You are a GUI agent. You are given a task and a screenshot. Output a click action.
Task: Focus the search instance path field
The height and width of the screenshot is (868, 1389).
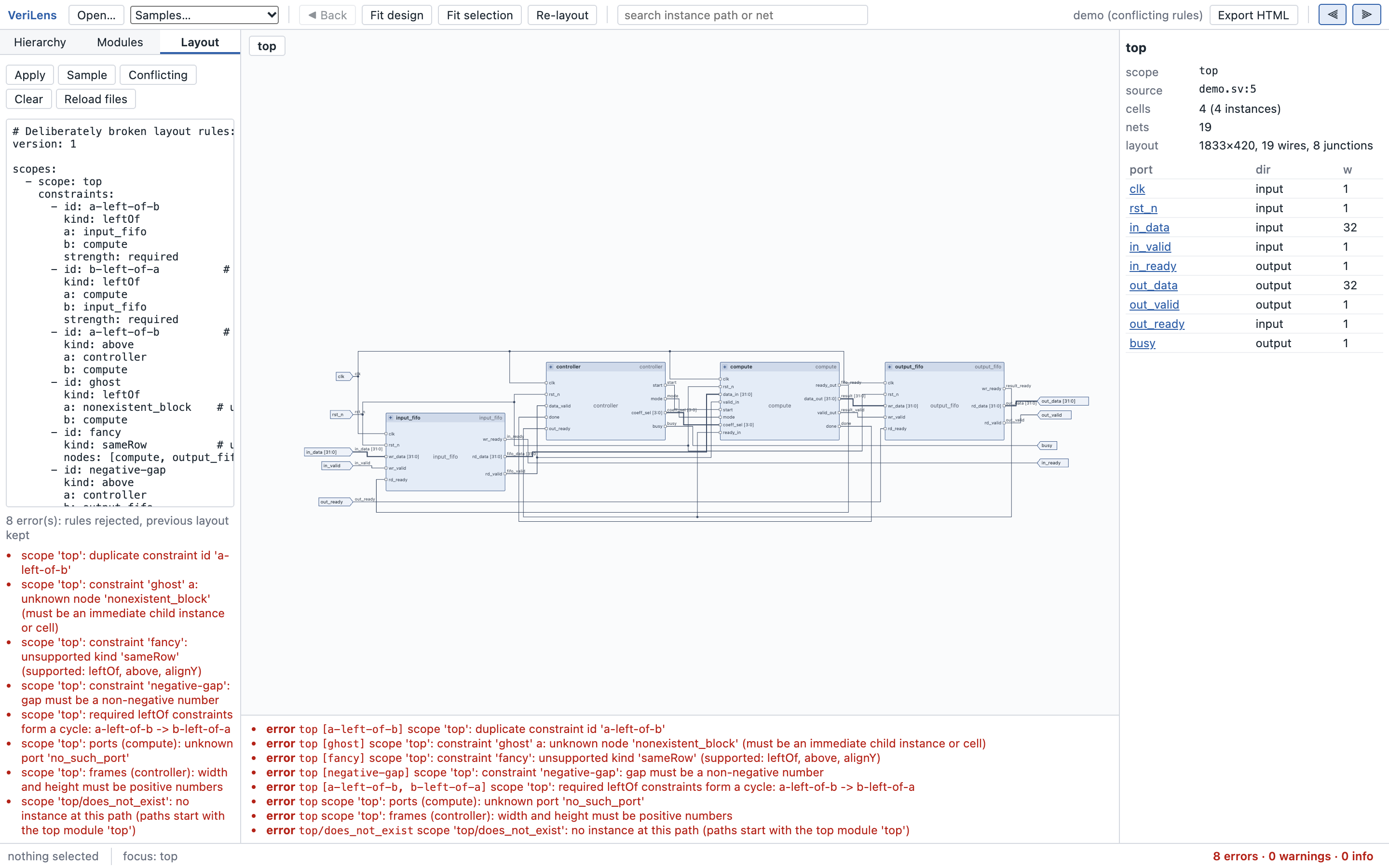pos(742,15)
